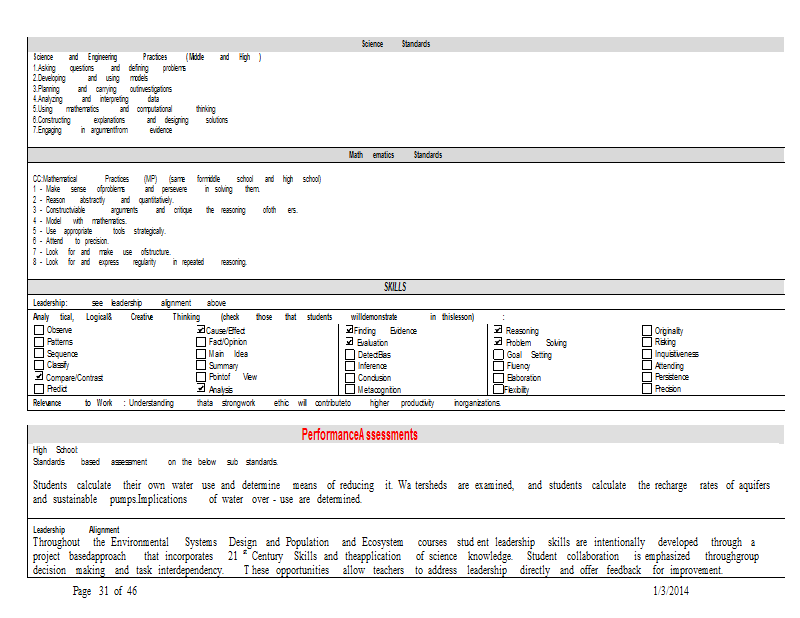800x618 pixels.
Task: Check the Attending checkbox
Action: tap(647, 365)
